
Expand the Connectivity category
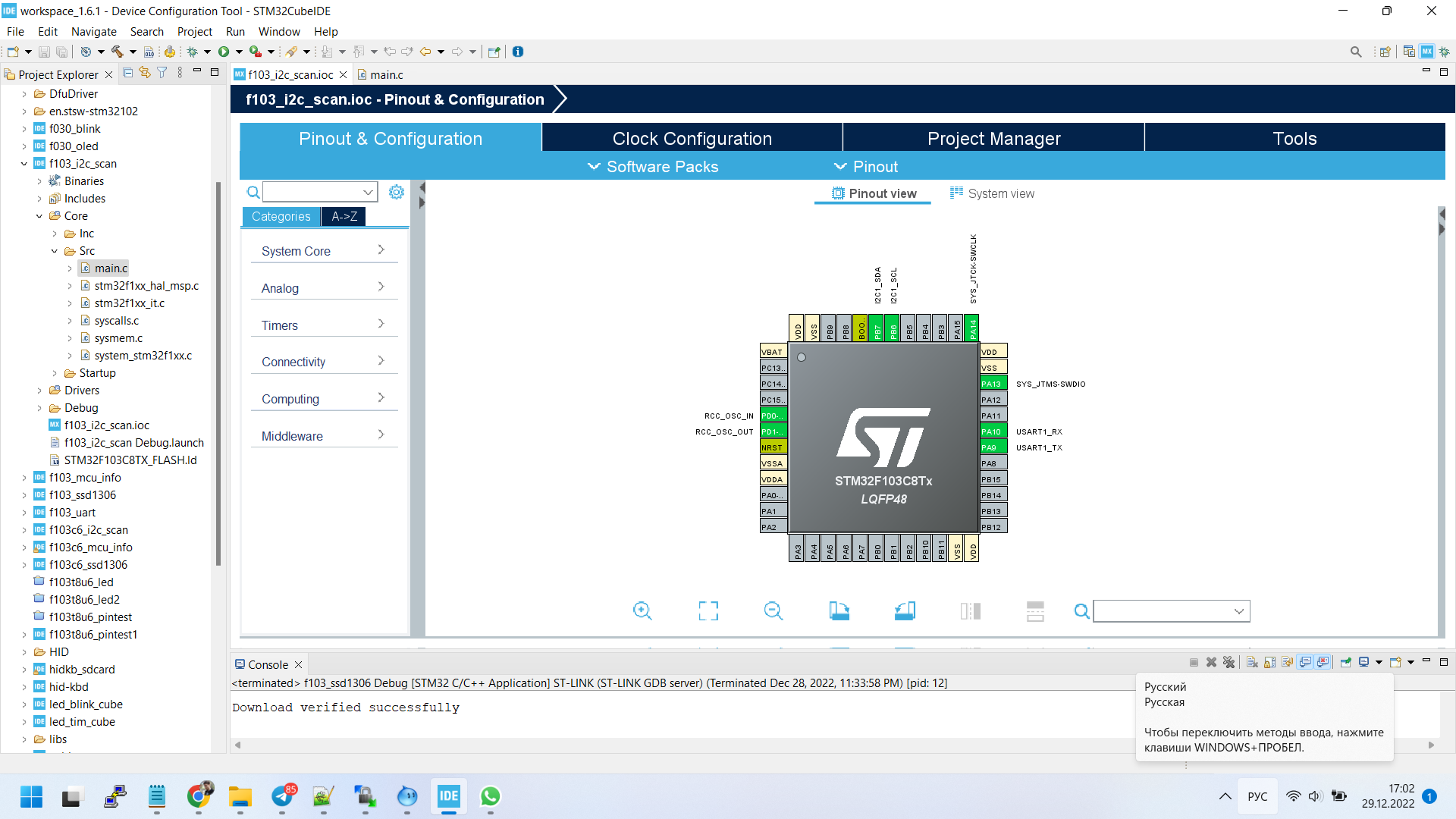click(325, 362)
